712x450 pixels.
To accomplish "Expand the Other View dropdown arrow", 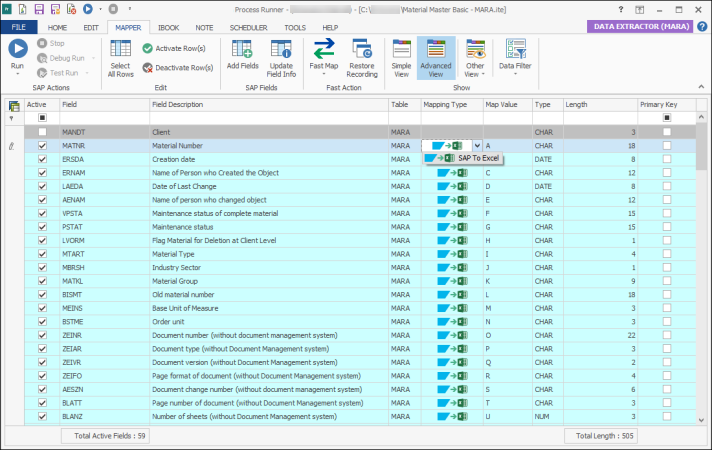I will [x=483, y=74].
